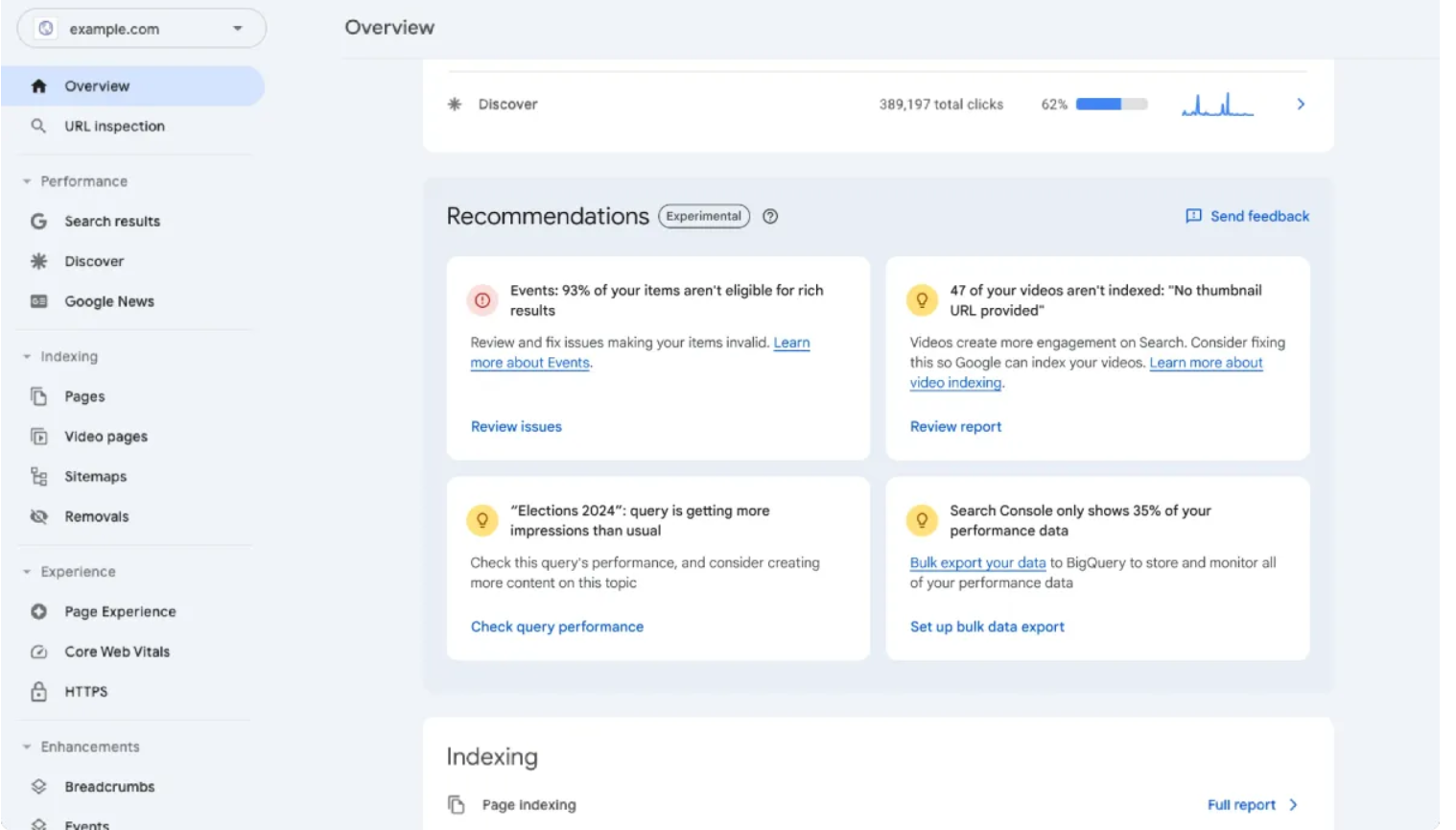1456x830 pixels.
Task: Click the HTTPS padlock icon in sidebar
Action: click(x=38, y=692)
